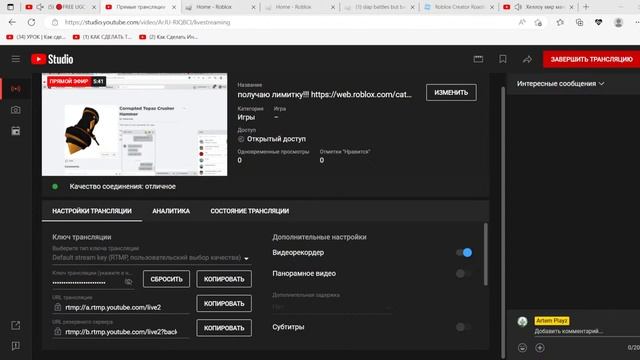Click the browser address bar URL

click(147, 22)
